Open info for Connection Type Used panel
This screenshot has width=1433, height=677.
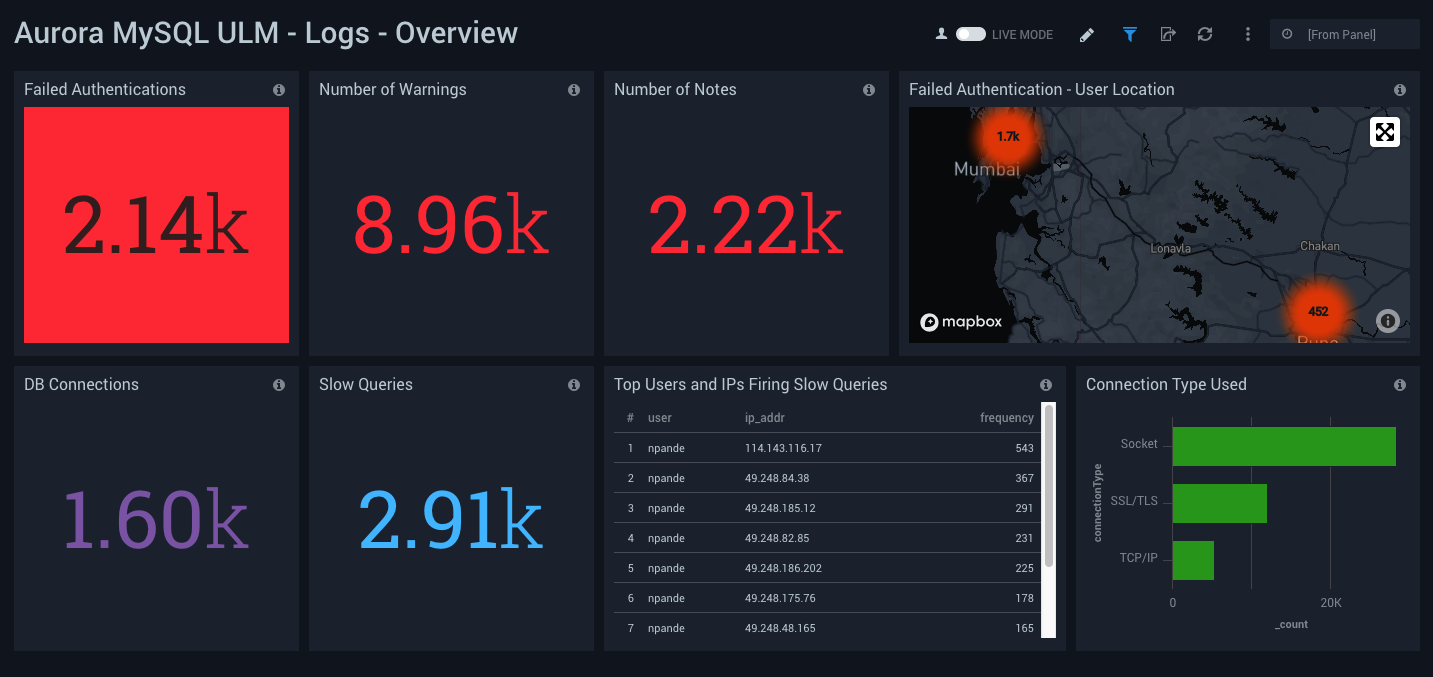coord(1400,385)
